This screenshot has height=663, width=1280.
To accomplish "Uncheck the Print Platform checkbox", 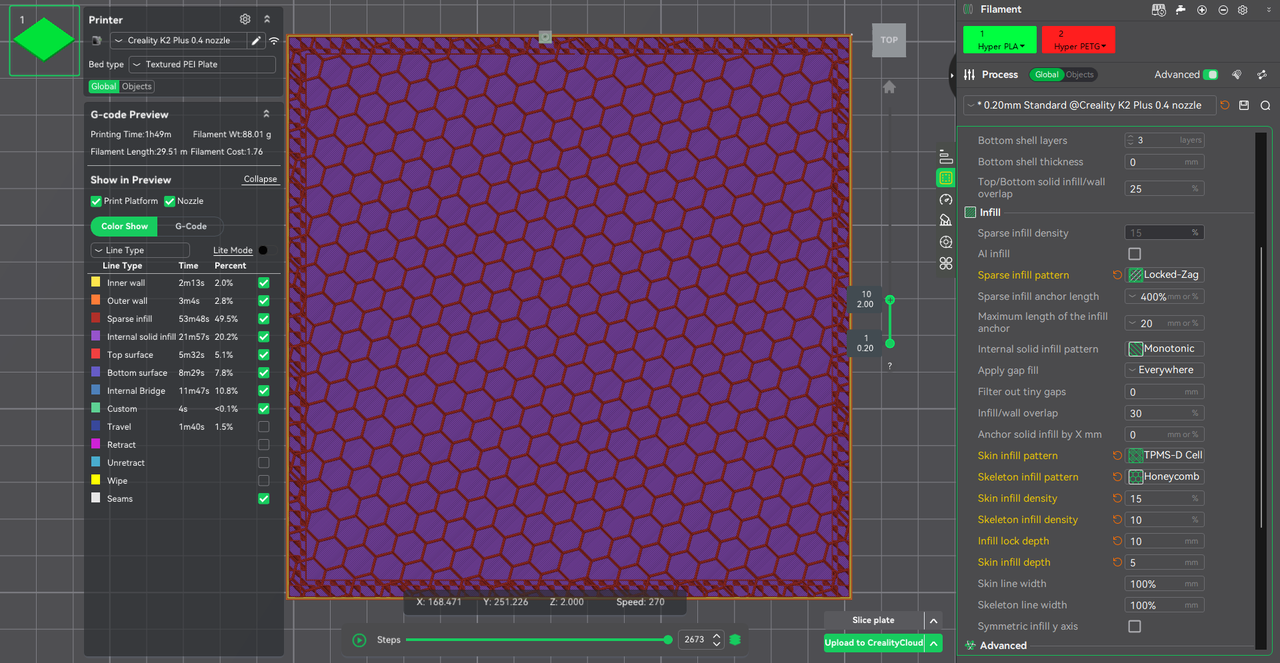I will click(x=96, y=201).
